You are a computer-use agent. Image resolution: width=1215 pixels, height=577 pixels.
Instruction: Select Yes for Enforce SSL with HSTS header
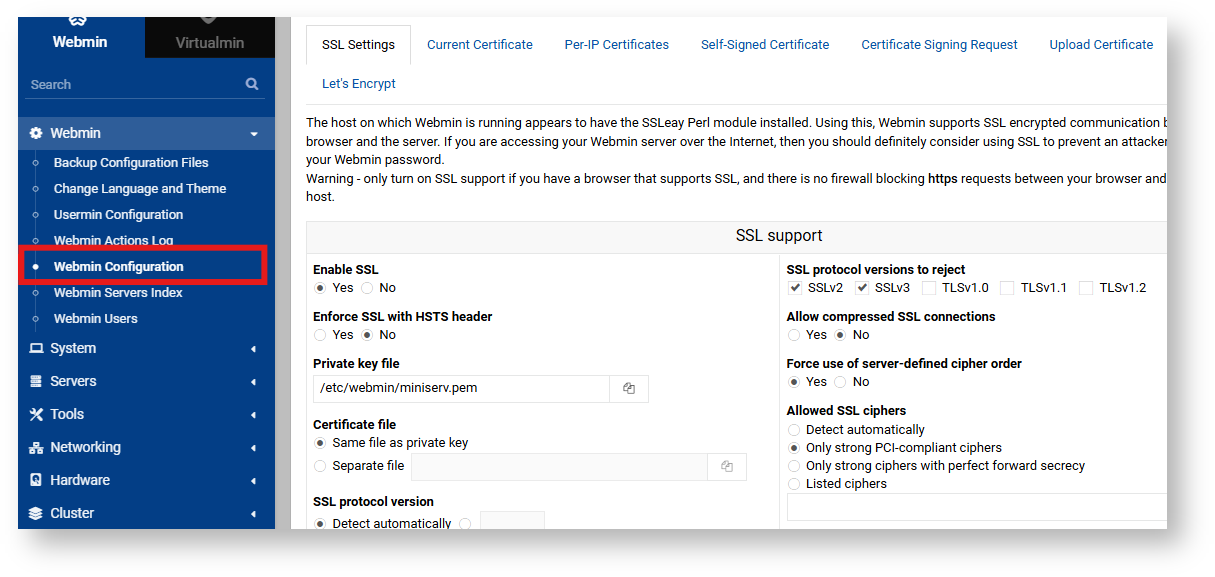pyautogui.click(x=320, y=335)
